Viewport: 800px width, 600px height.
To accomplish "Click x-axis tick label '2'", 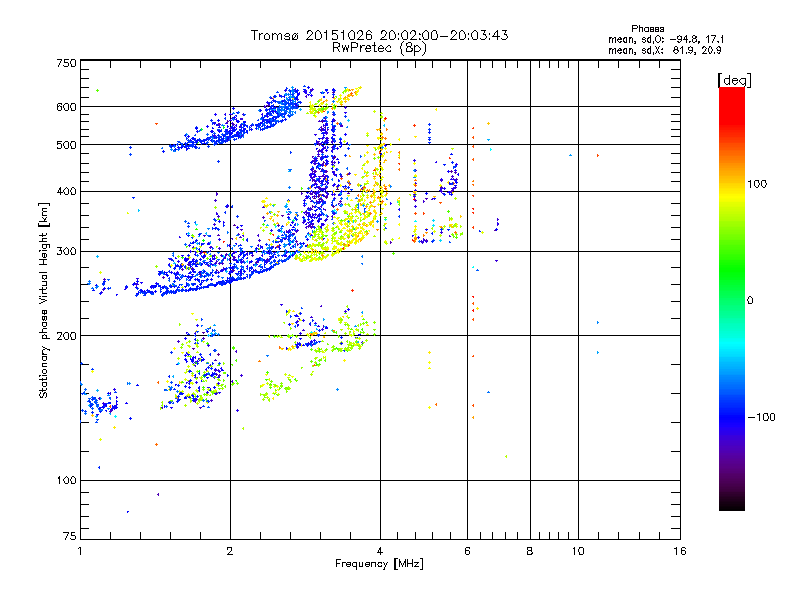I will pyautogui.click(x=230, y=551).
